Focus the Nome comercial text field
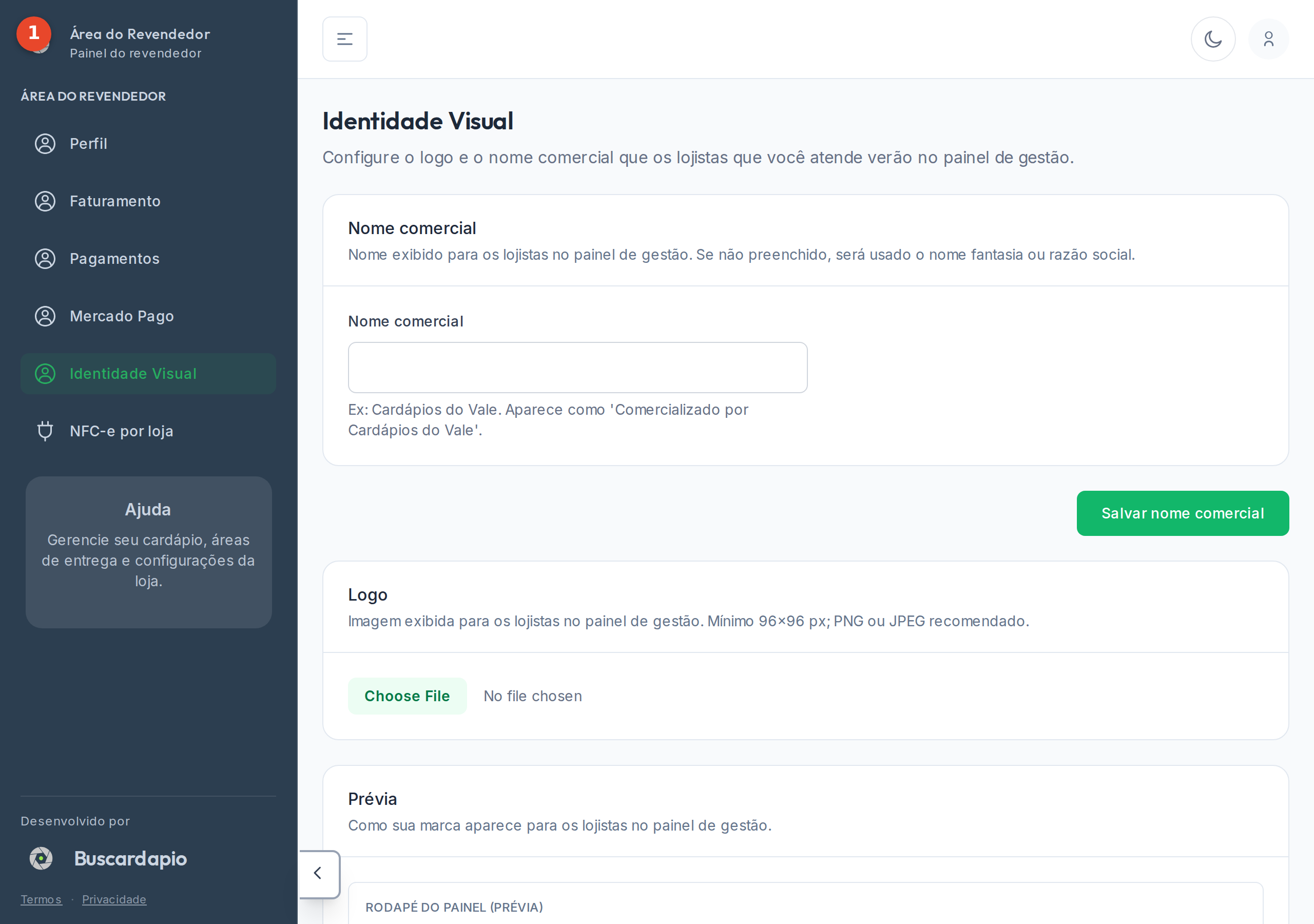Viewport: 1314px width, 924px height. [x=577, y=368]
